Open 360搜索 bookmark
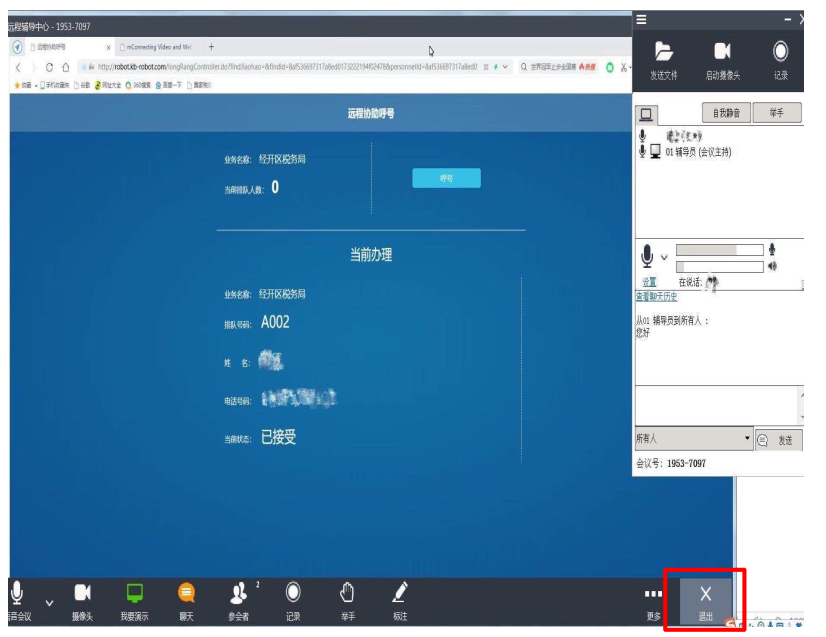The image size is (826, 637). pos(138,85)
